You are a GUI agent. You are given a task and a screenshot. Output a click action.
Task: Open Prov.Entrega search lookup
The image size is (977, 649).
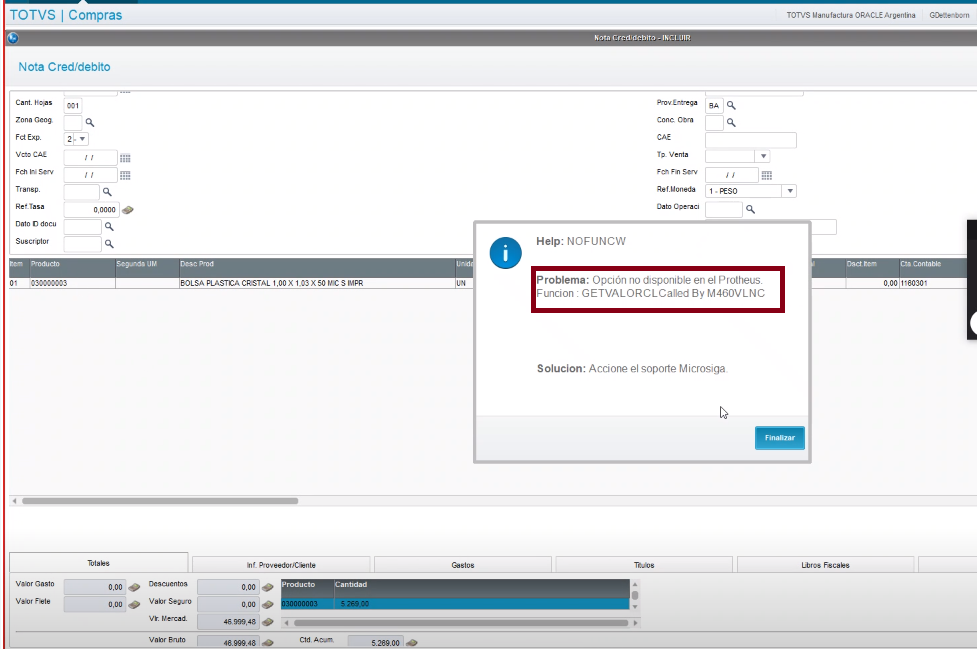click(732, 105)
